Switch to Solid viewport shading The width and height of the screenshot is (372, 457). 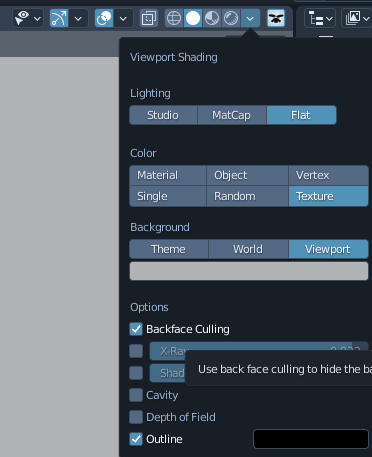(x=193, y=18)
